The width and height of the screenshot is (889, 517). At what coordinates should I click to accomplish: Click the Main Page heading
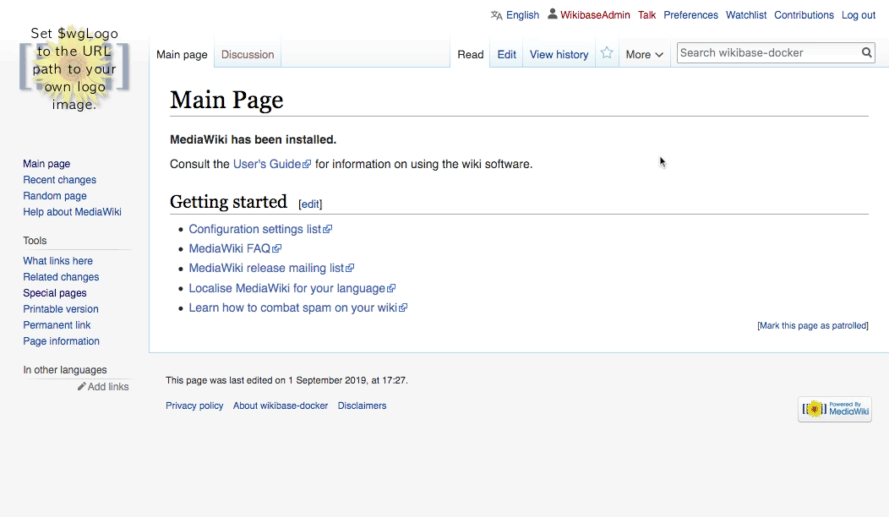pos(226,100)
